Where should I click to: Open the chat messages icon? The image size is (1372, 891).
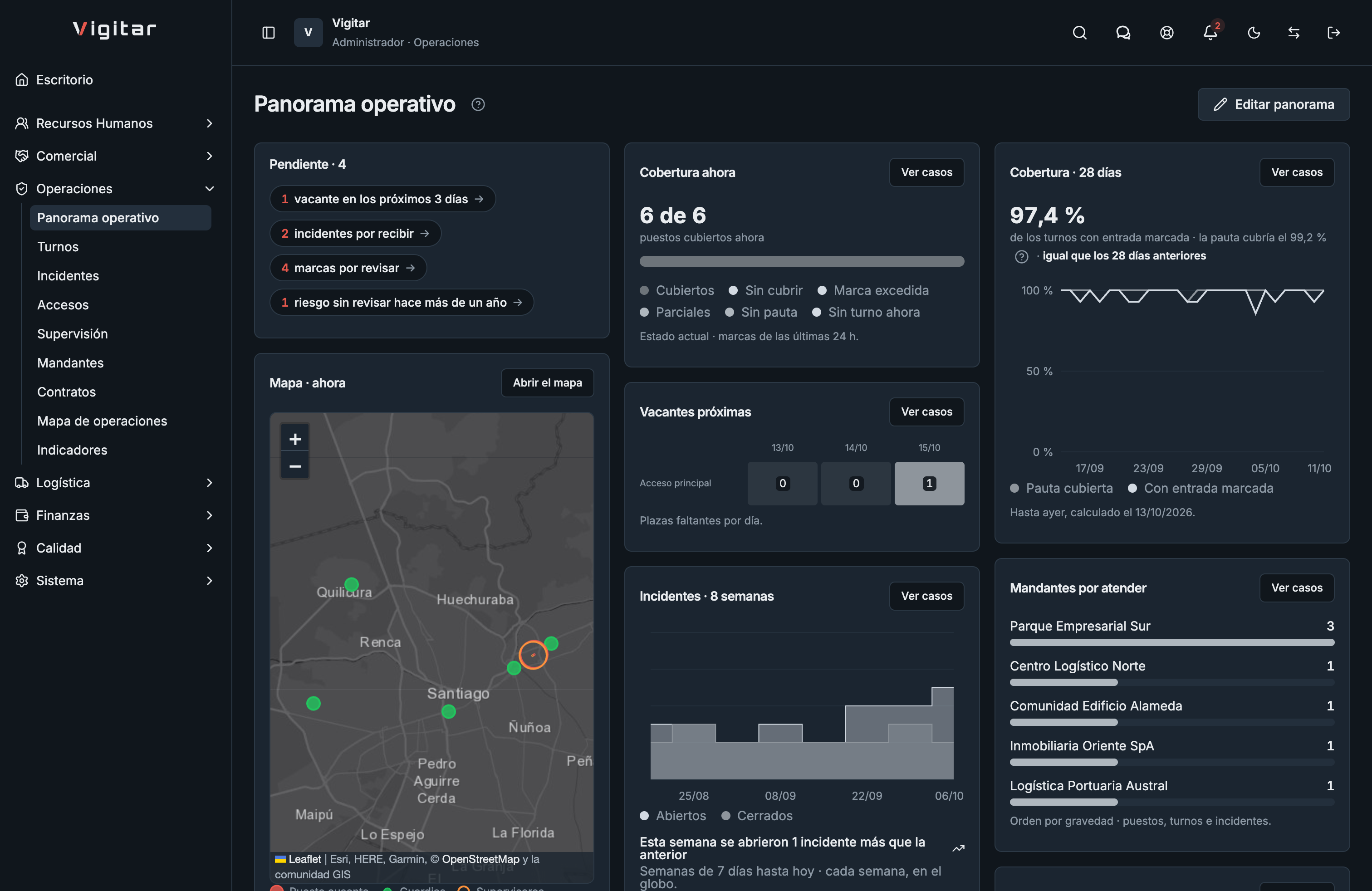(x=1123, y=33)
